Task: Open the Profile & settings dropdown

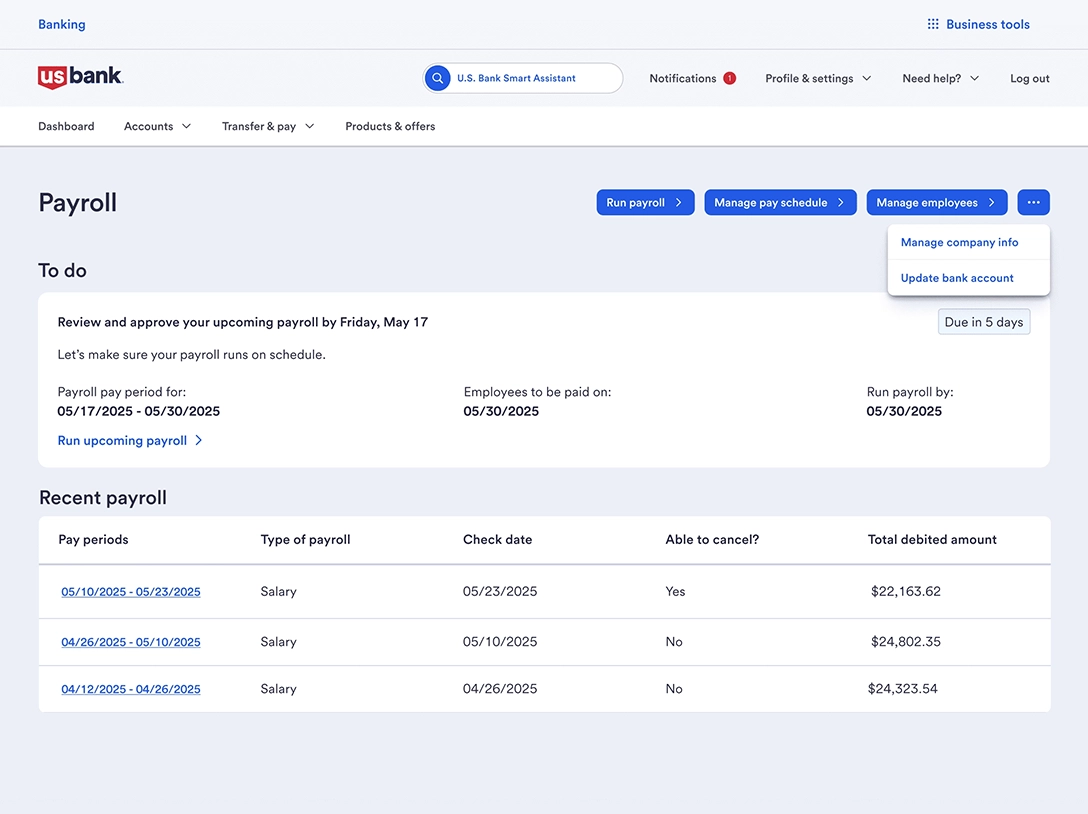Action: (x=818, y=78)
